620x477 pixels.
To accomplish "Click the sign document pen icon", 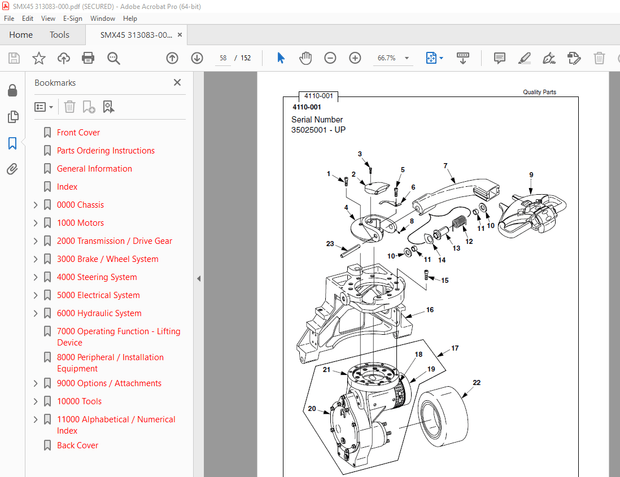I will [x=549, y=59].
